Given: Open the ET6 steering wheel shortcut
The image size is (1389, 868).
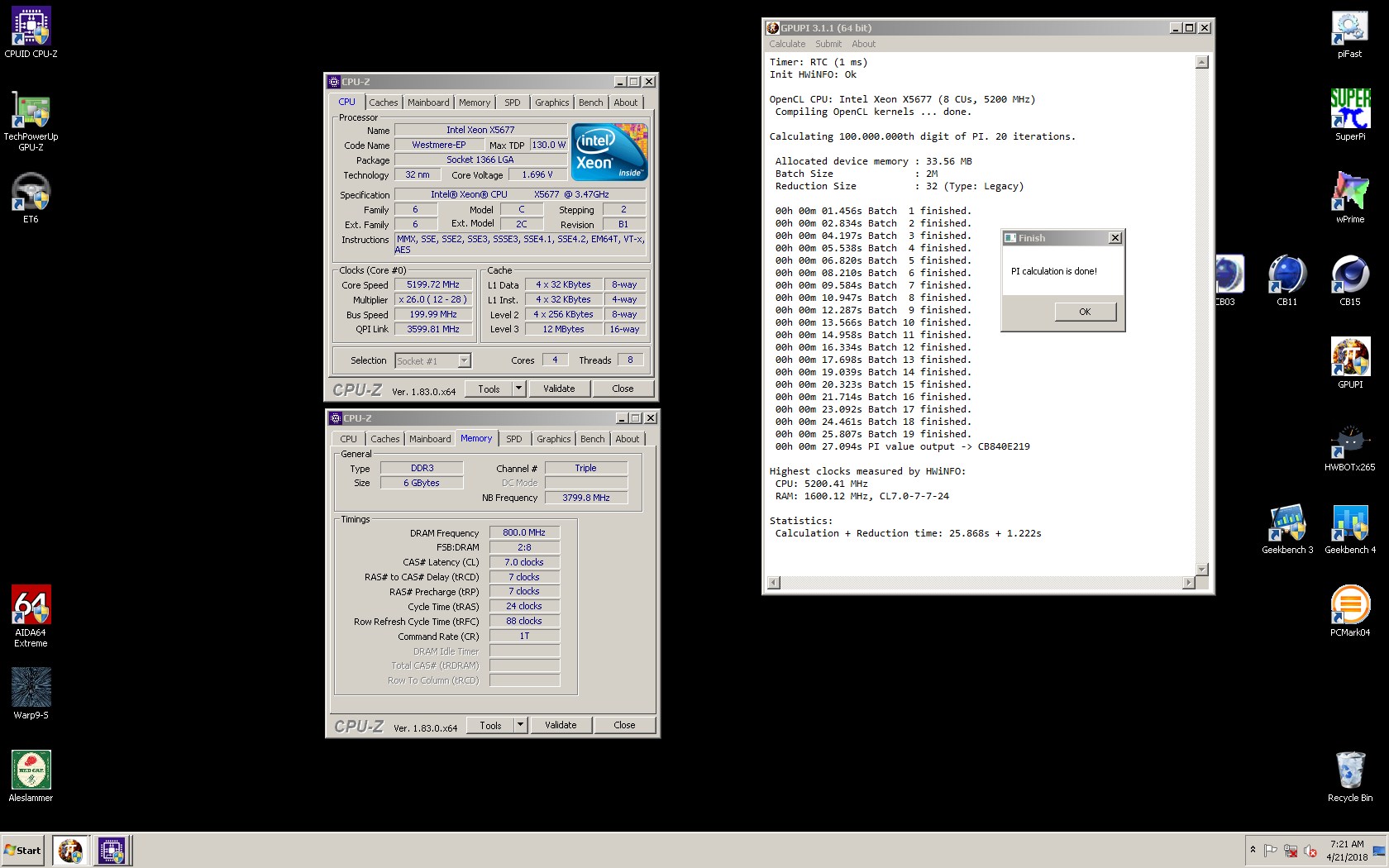Looking at the screenshot, I should [x=31, y=198].
